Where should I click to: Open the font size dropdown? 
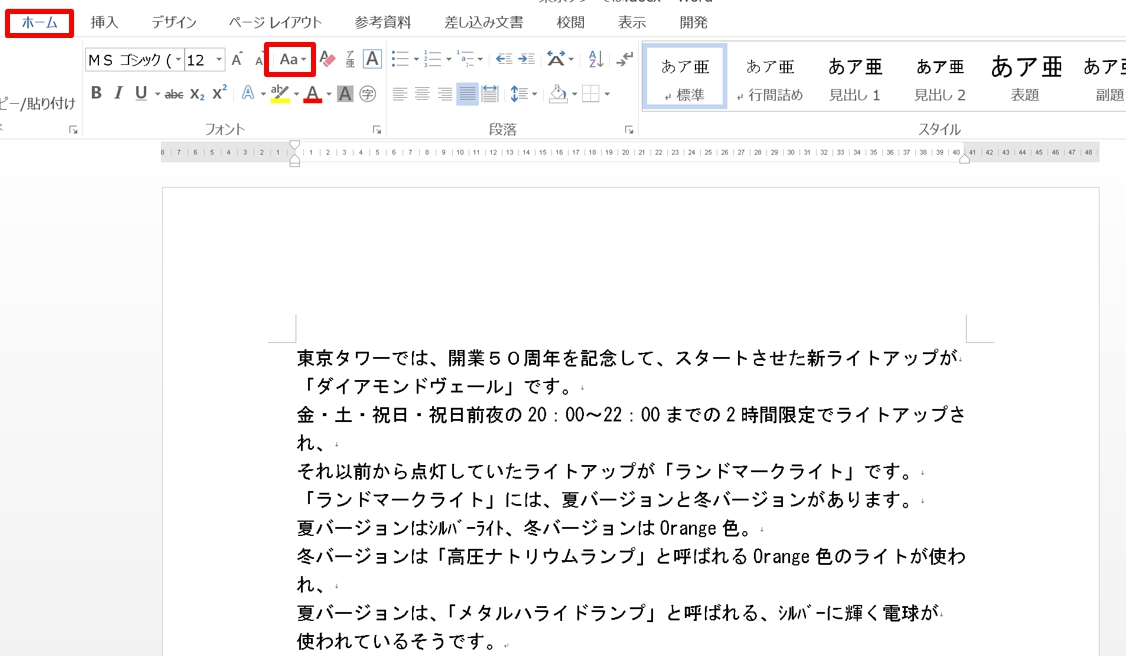(x=219, y=60)
